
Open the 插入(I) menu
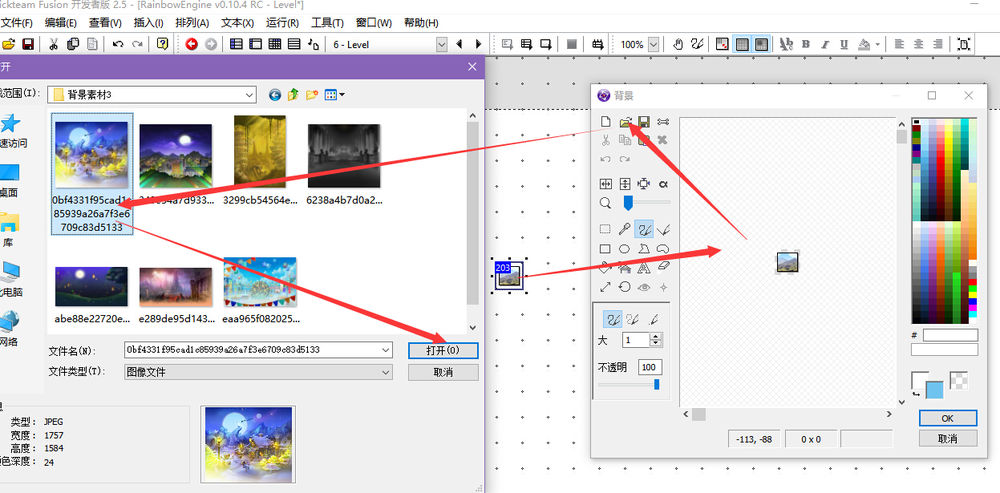point(148,23)
